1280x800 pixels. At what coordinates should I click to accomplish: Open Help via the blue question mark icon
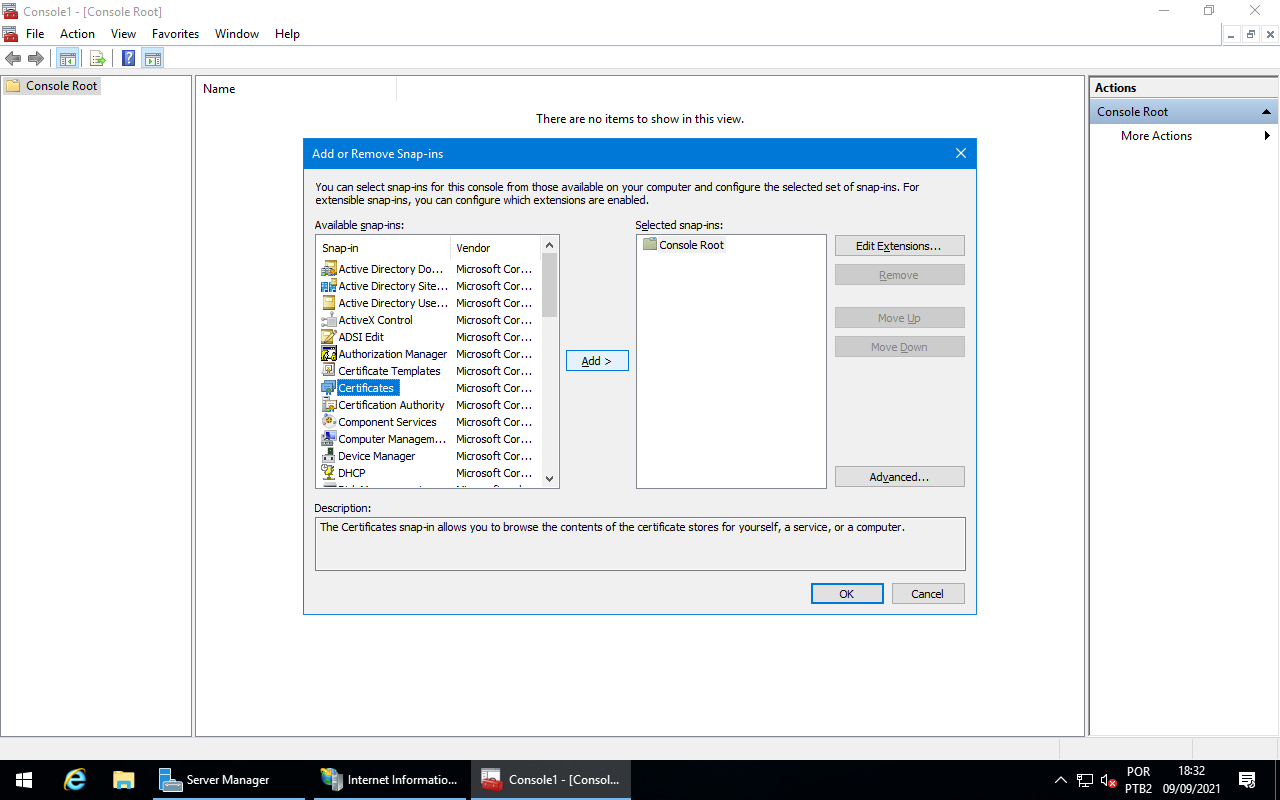click(x=129, y=58)
